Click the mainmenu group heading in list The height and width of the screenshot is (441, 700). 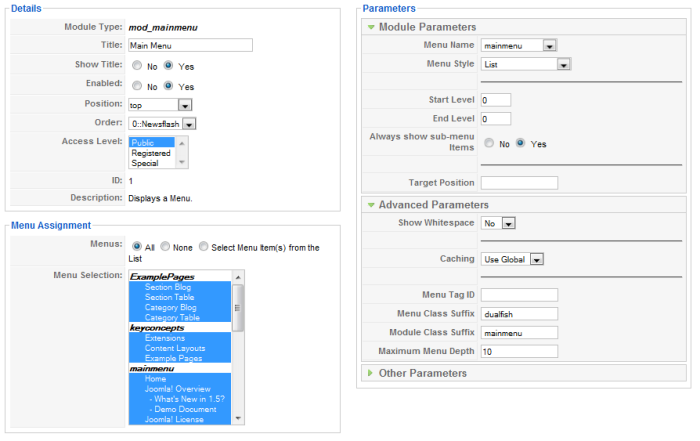point(152,368)
